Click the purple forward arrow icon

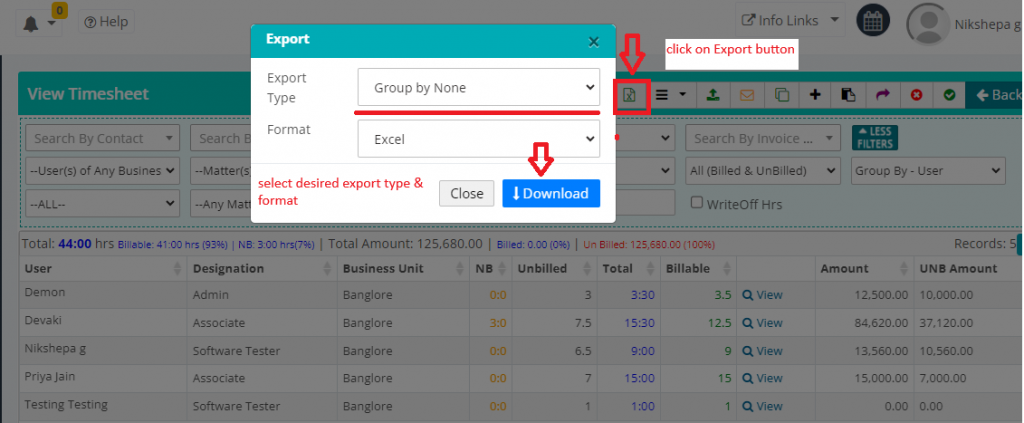[882, 95]
